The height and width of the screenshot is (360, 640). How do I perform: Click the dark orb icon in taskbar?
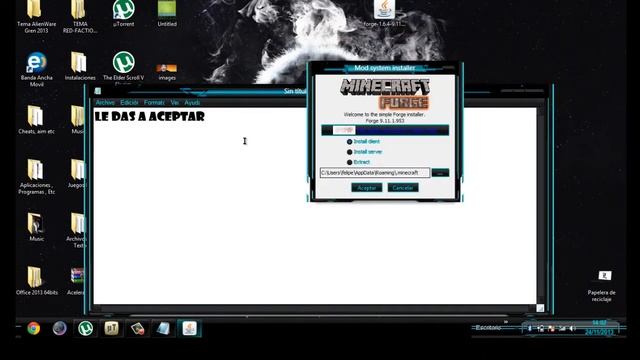coord(60,328)
